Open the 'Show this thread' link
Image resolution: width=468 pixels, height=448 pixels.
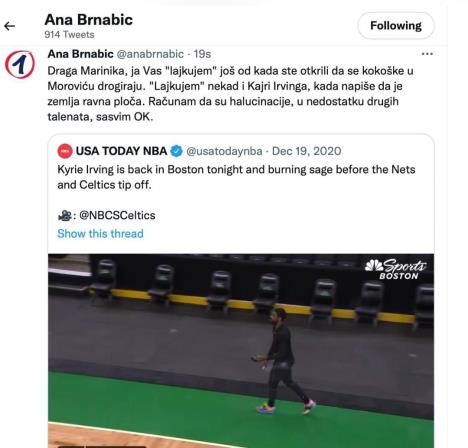pos(100,233)
